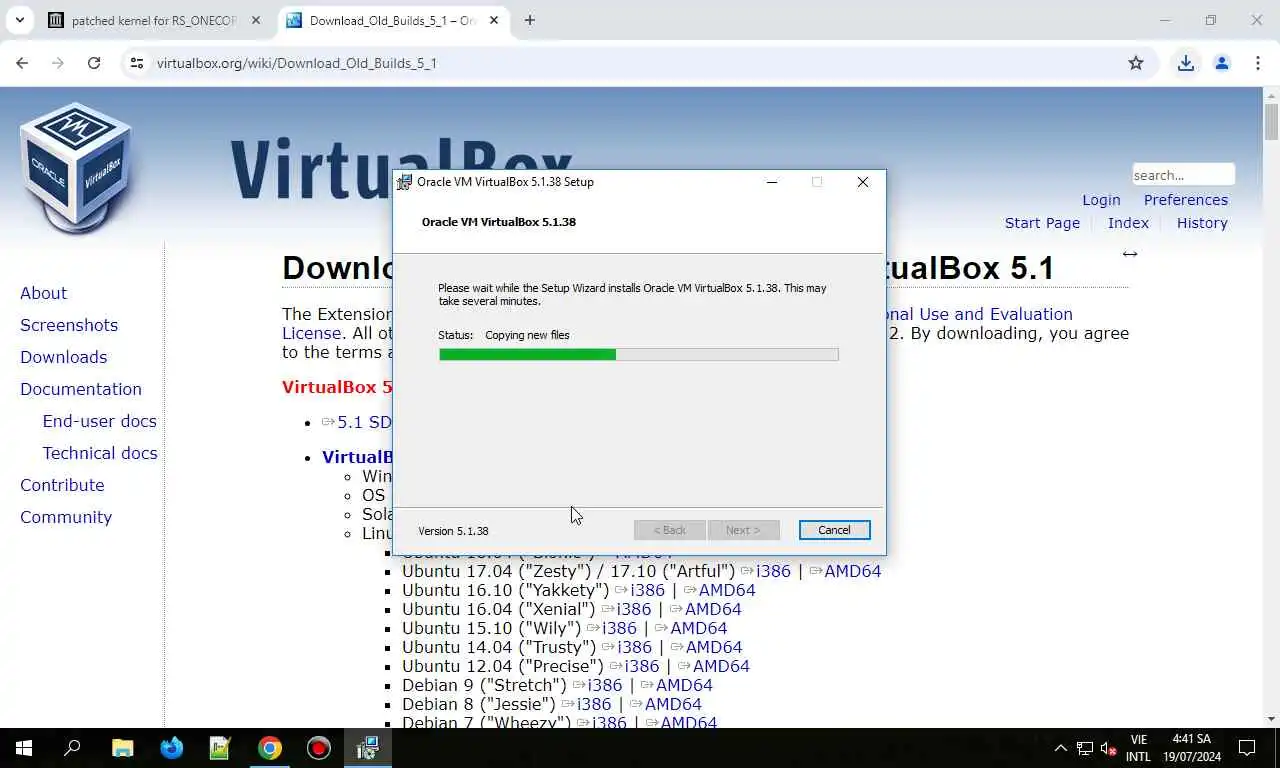Open the Index link
The image size is (1280, 768).
[x=1128, y=223]
